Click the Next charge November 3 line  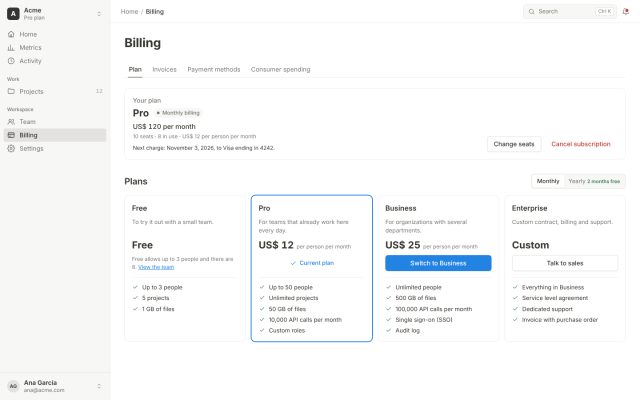coord(204,148)
